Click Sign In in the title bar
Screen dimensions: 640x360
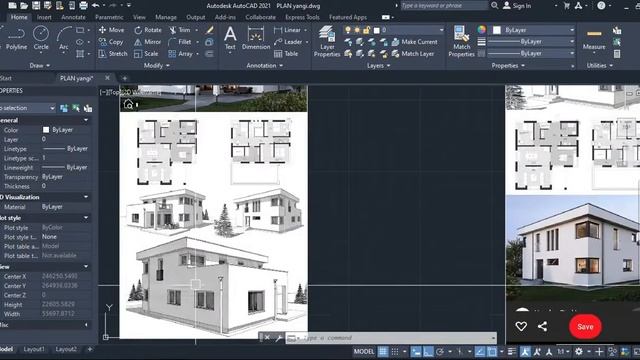517,6
